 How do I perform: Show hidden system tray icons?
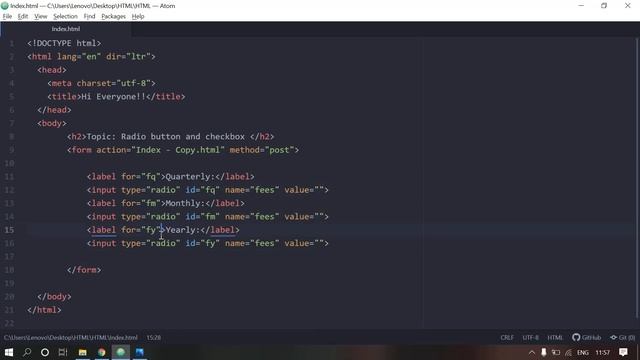tap(531, 352)
